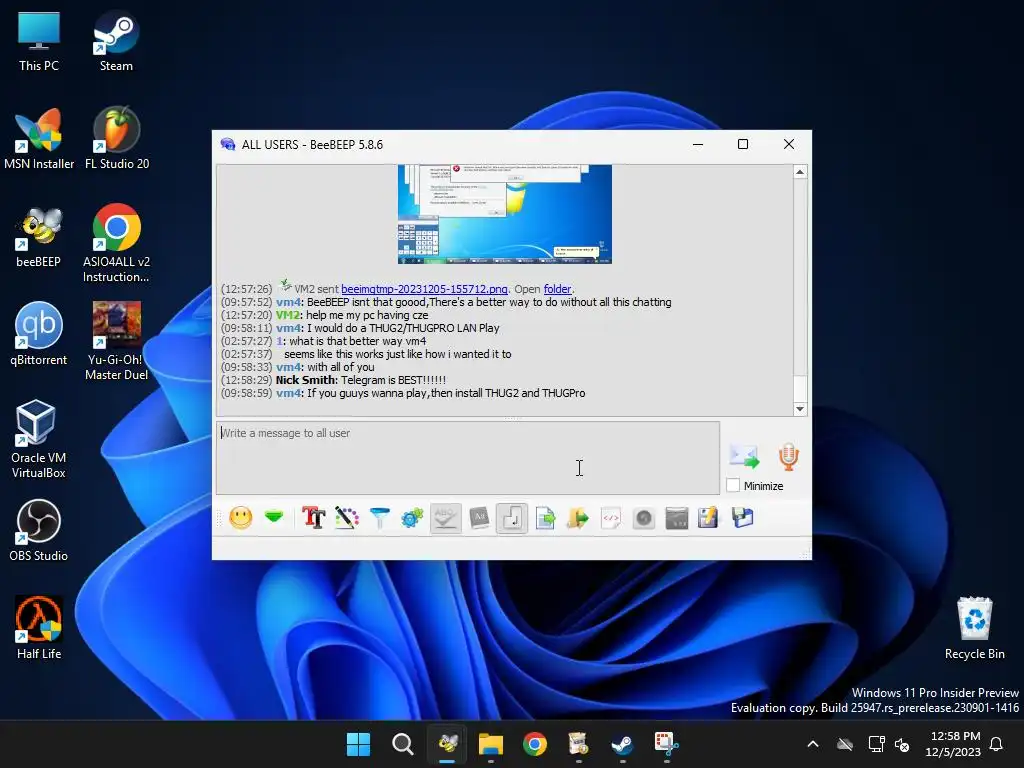Select the ASIO4ALL v2 Instruction shortcut
The height and width of the screenshot is (768, 1024).
(116, 243)
